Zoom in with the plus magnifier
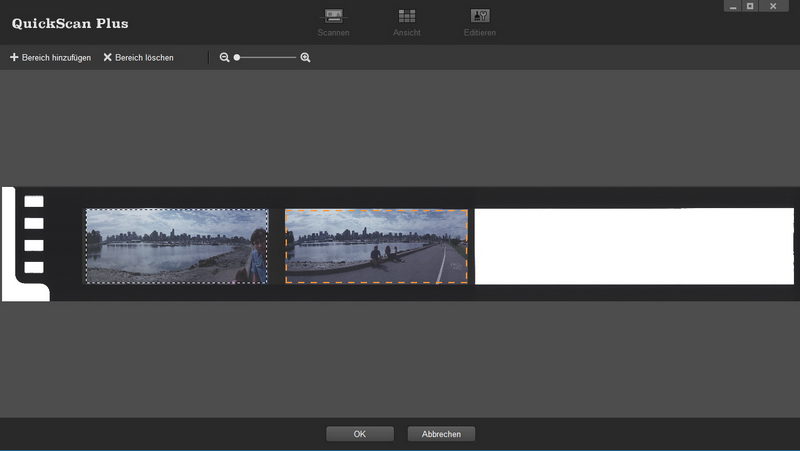Viewport: 800px width, 451px height. pyautogui.click(x=305, y=58)
